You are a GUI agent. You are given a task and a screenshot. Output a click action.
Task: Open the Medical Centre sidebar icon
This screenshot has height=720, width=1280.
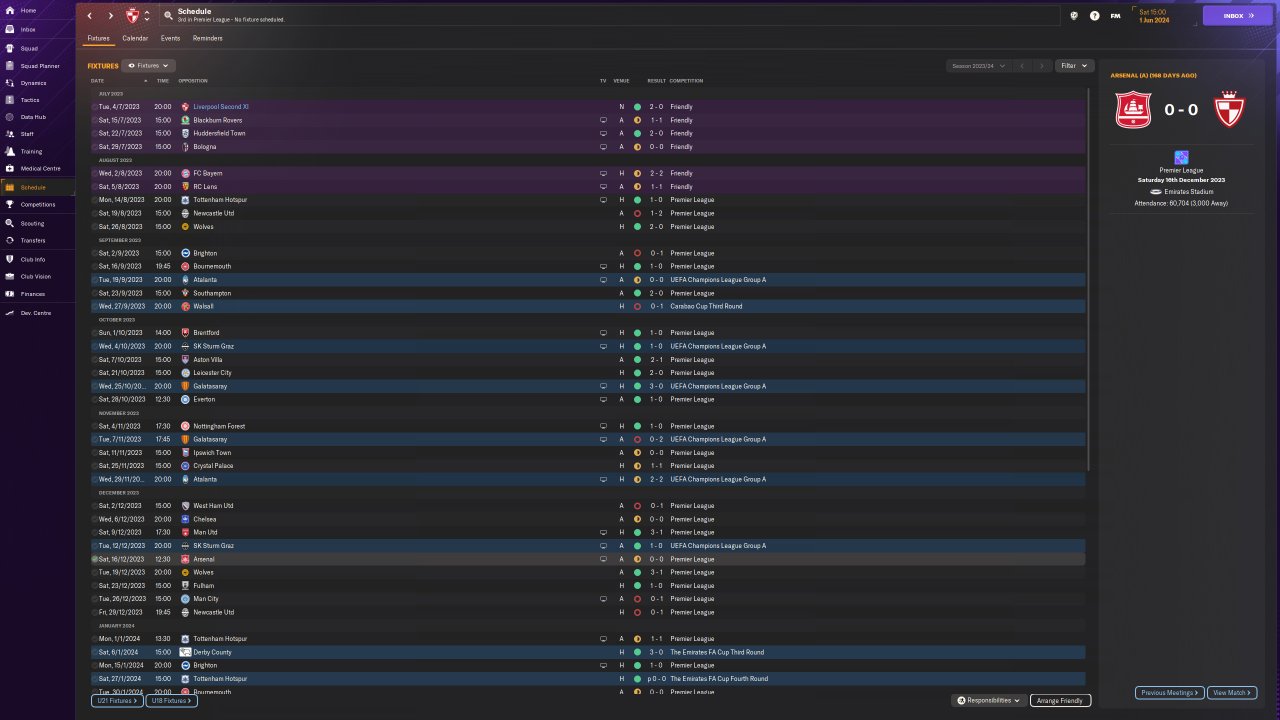(10, 168)
